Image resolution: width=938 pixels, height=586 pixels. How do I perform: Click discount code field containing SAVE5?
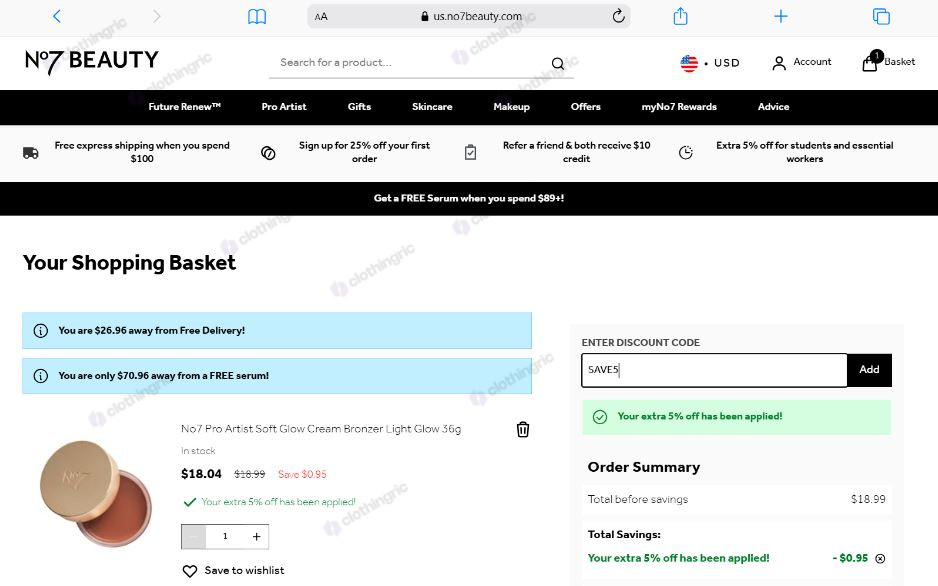point(714,370)
